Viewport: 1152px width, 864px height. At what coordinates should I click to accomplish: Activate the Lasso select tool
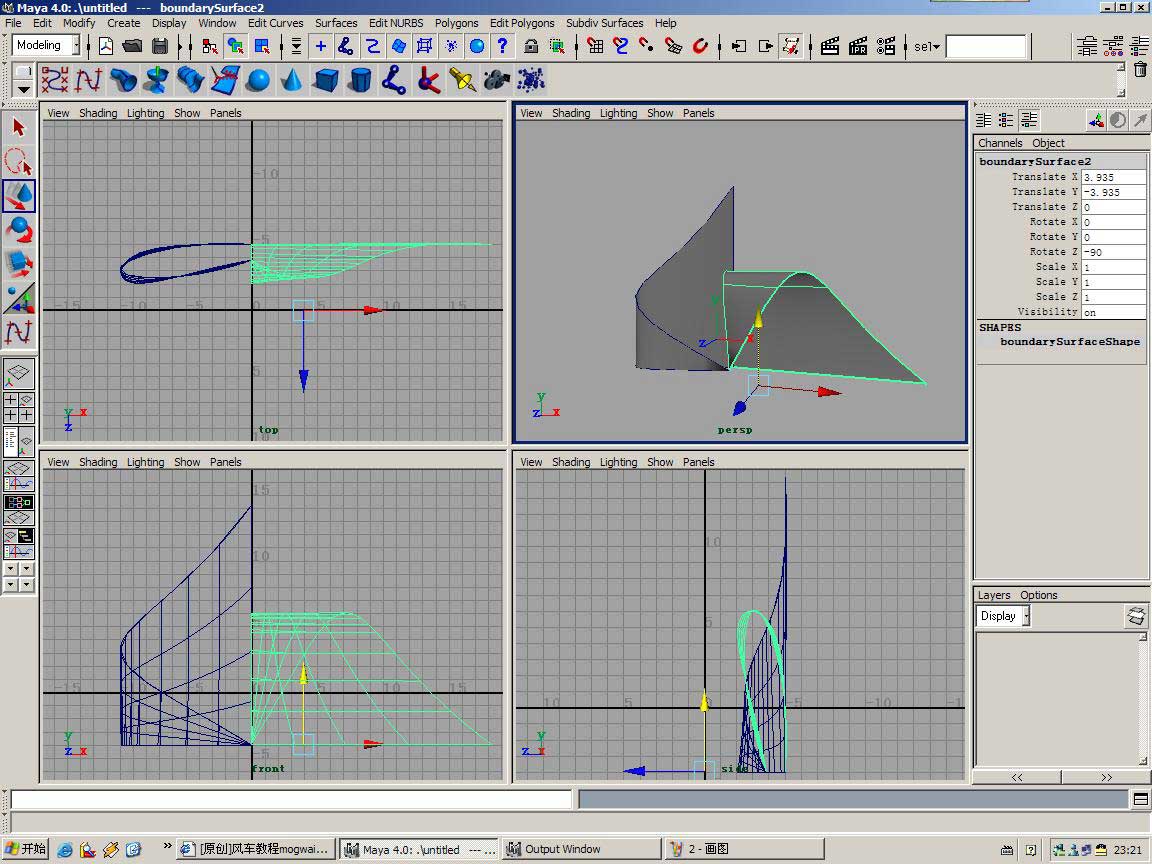pyautogui.click(x=19, y=161)
